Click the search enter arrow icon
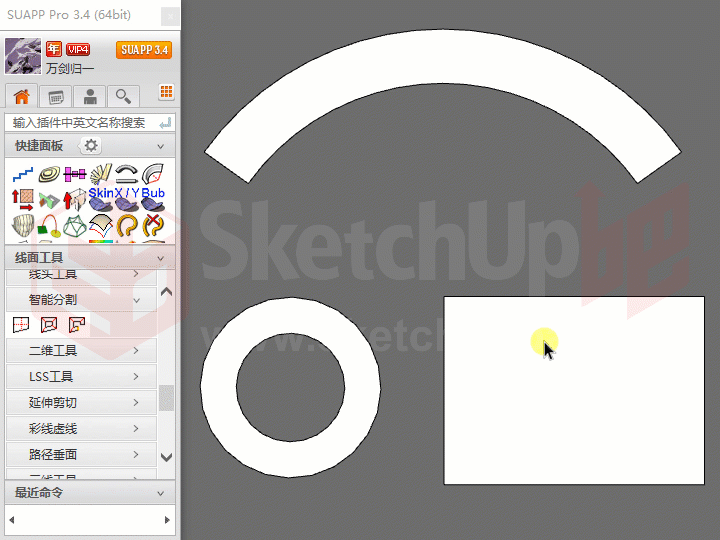 coord(165,123)
